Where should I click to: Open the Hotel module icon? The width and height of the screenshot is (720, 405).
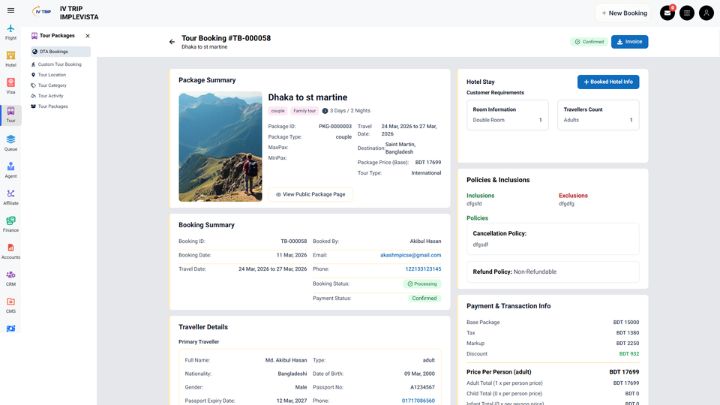[x=11, y=58]
